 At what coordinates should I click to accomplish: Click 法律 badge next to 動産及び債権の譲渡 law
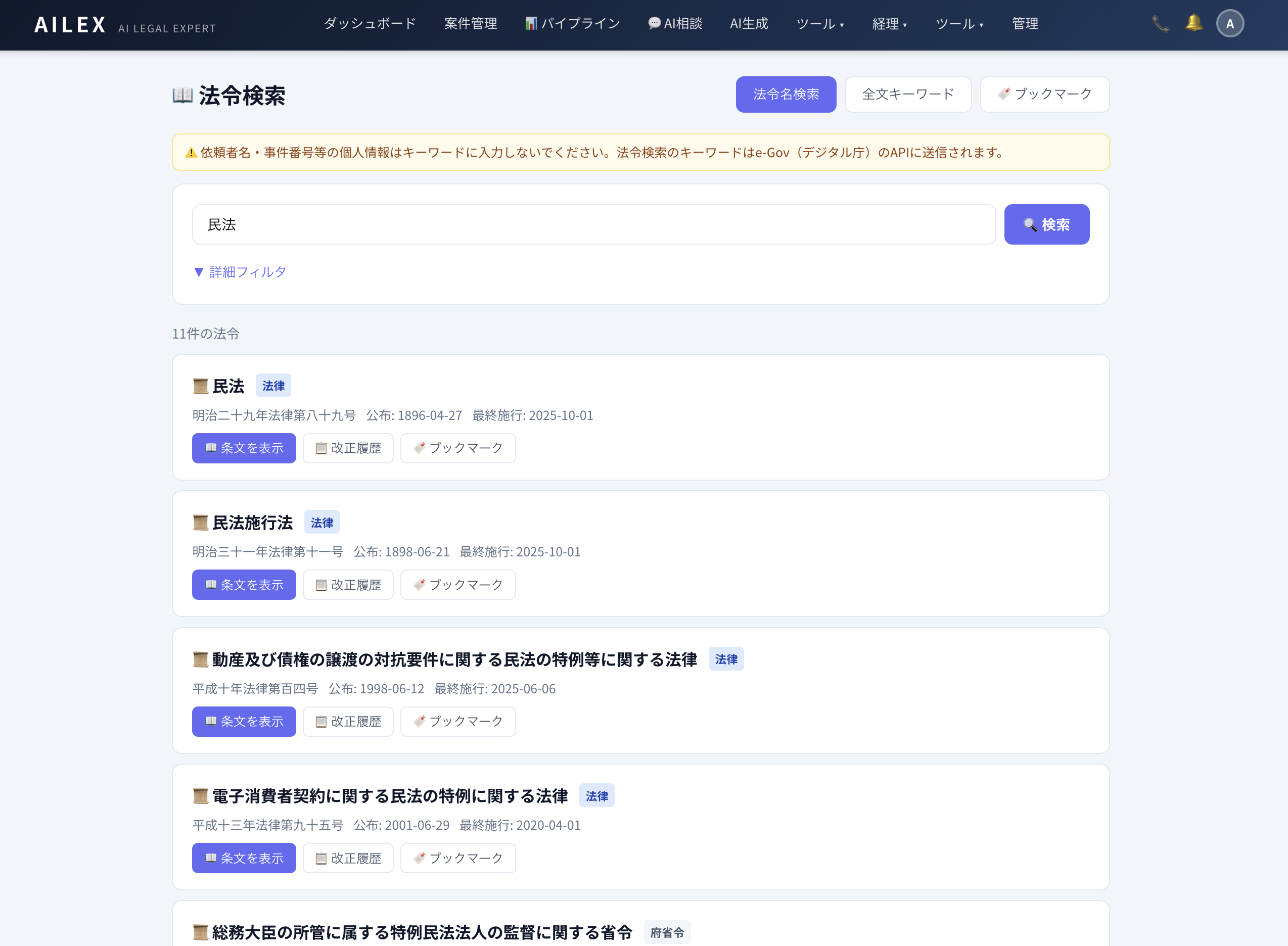click(x=726, y=659)
